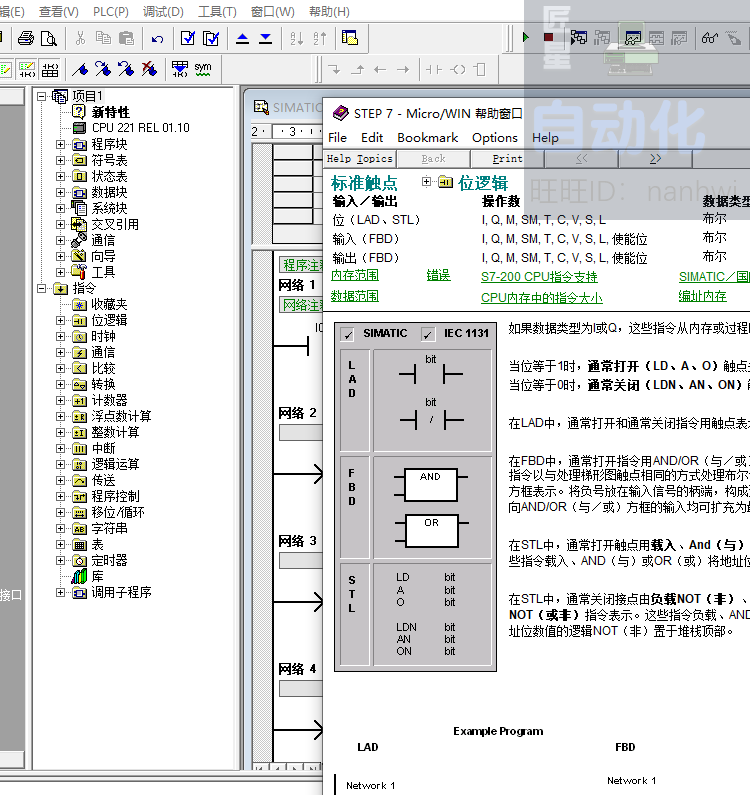Click the Compile icon

[x=188, y=39]
